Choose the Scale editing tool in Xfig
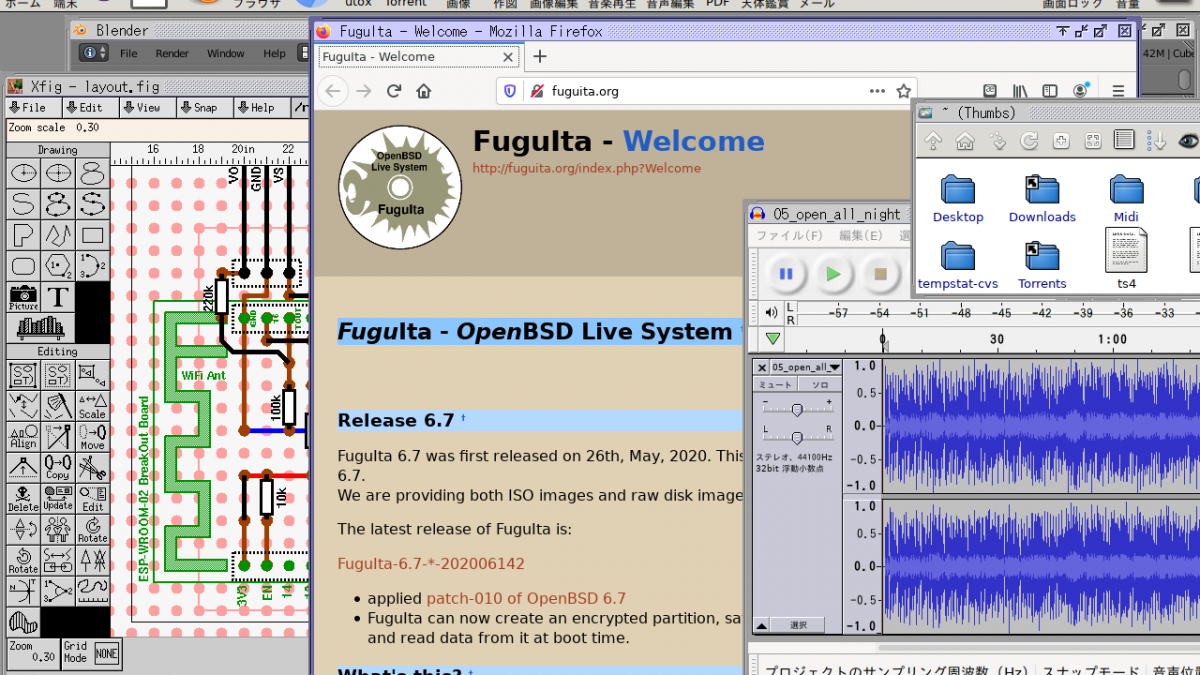The width and height of the screenshot is (1200, 675). point(92,405)
